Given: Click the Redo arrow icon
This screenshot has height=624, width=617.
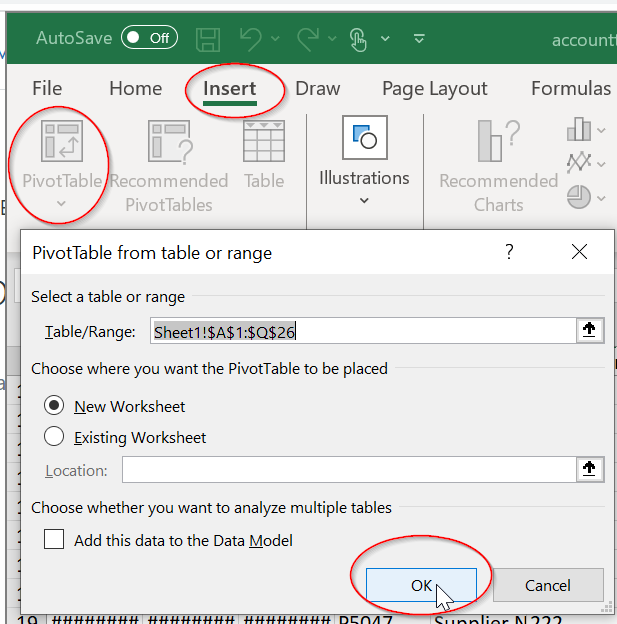Looking at the screenshot, I should 308,39.
